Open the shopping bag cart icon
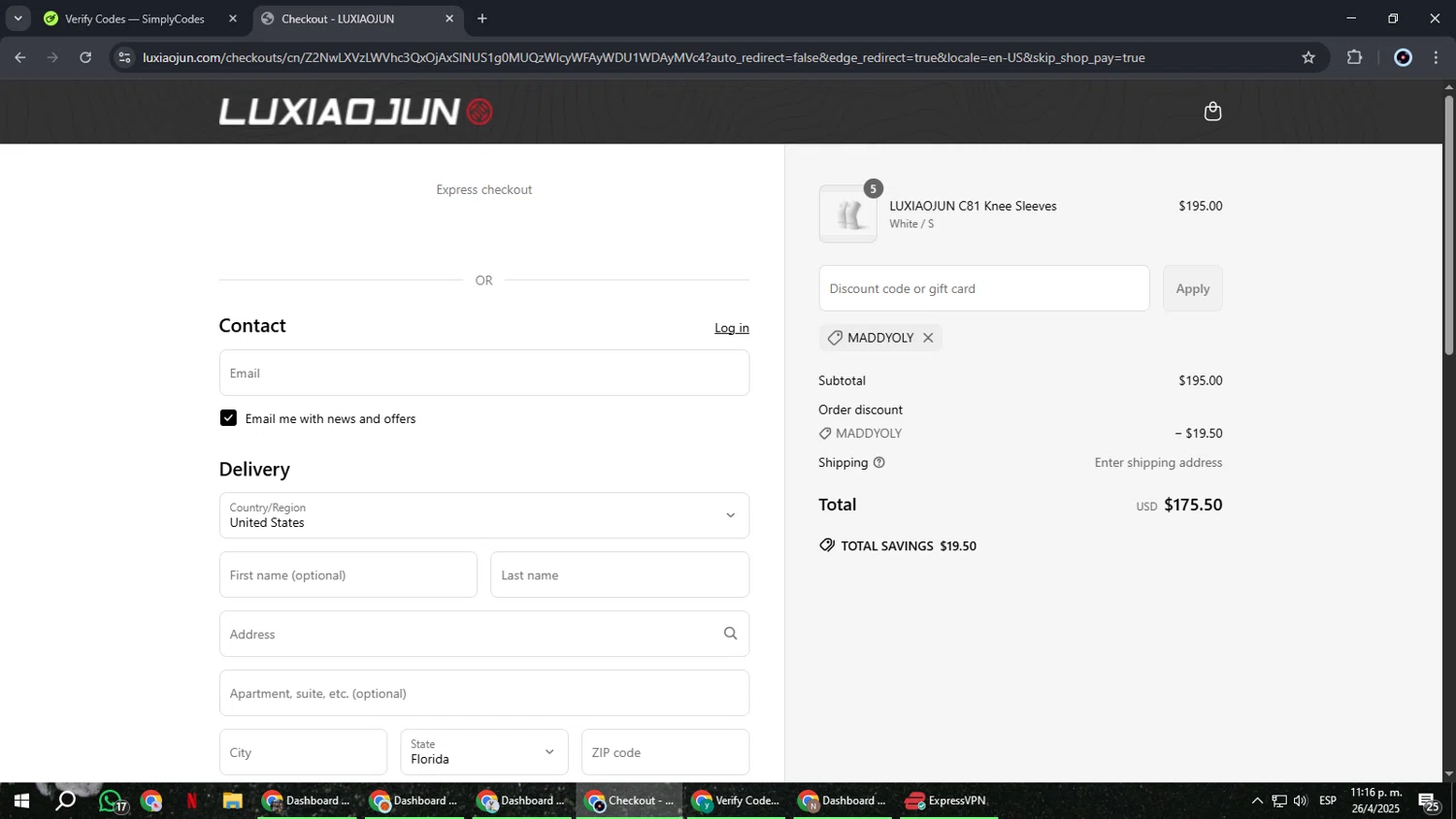 1212,112
